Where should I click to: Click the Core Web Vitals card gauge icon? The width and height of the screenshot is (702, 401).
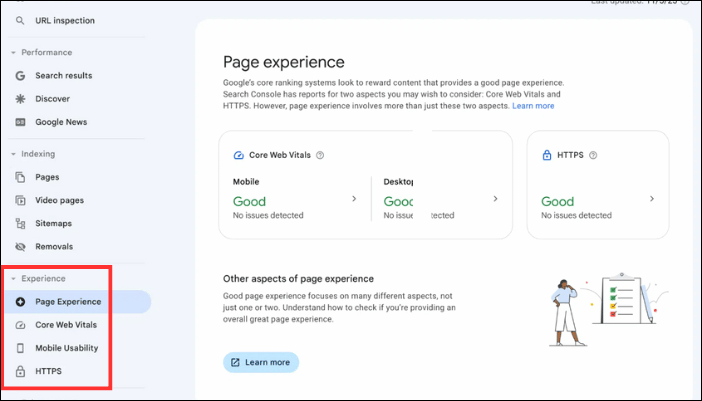[x=239, y=155]
